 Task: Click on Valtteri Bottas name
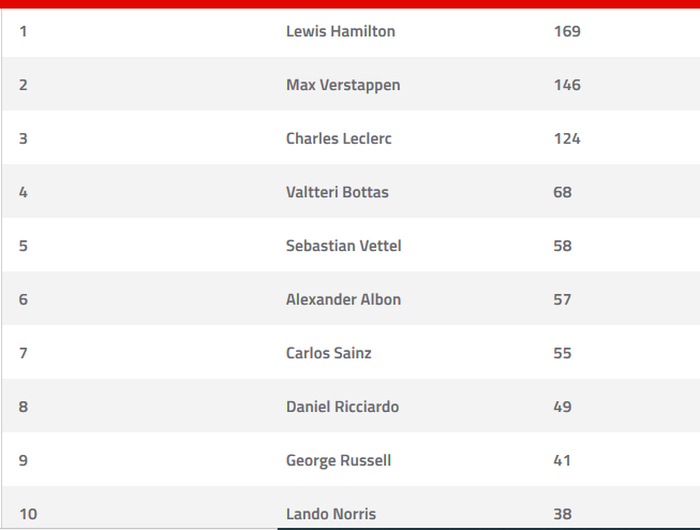(x=337, y=192)
